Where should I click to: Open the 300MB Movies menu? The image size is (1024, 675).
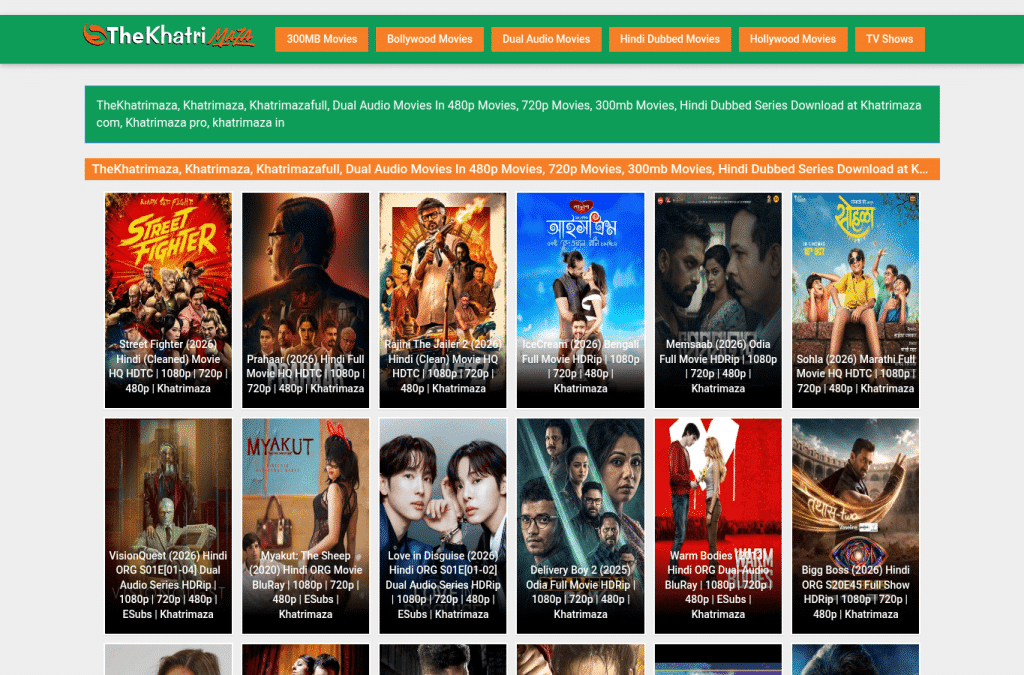pyautogui.click(x=321, y=39)
